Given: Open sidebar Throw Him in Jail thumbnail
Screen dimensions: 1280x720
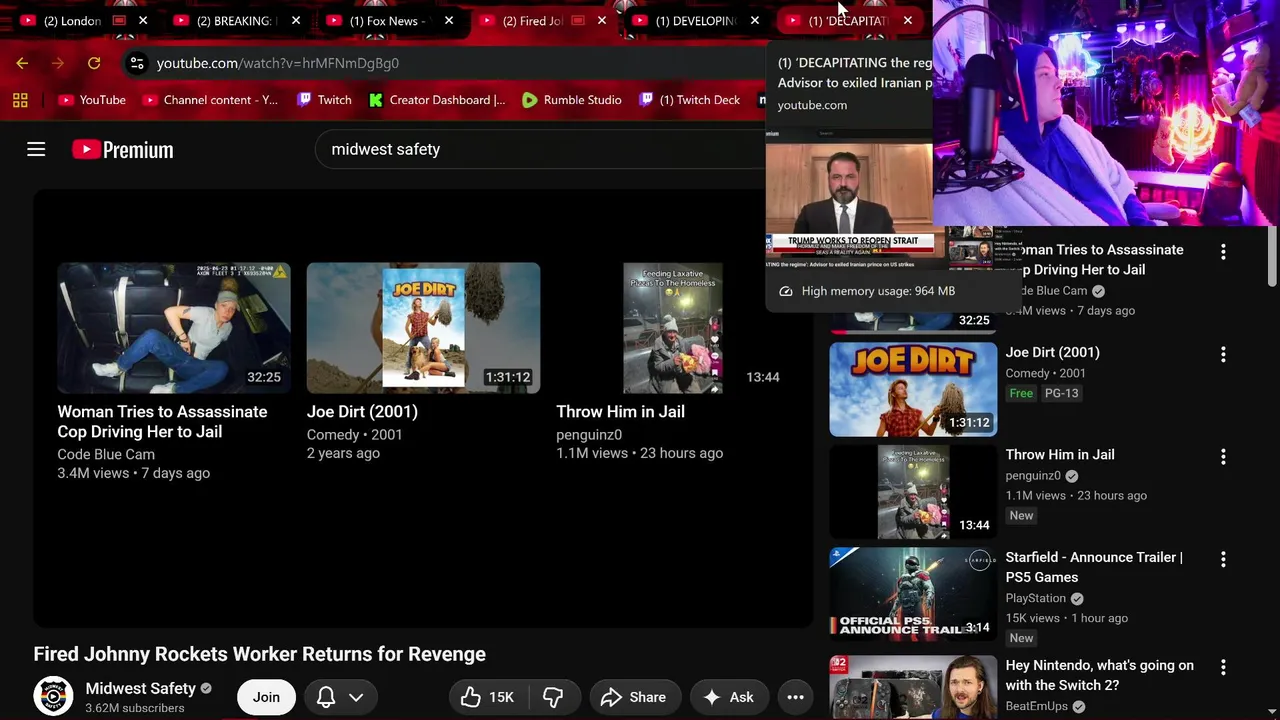Looking at the screenshot, I should click(913, 492).
